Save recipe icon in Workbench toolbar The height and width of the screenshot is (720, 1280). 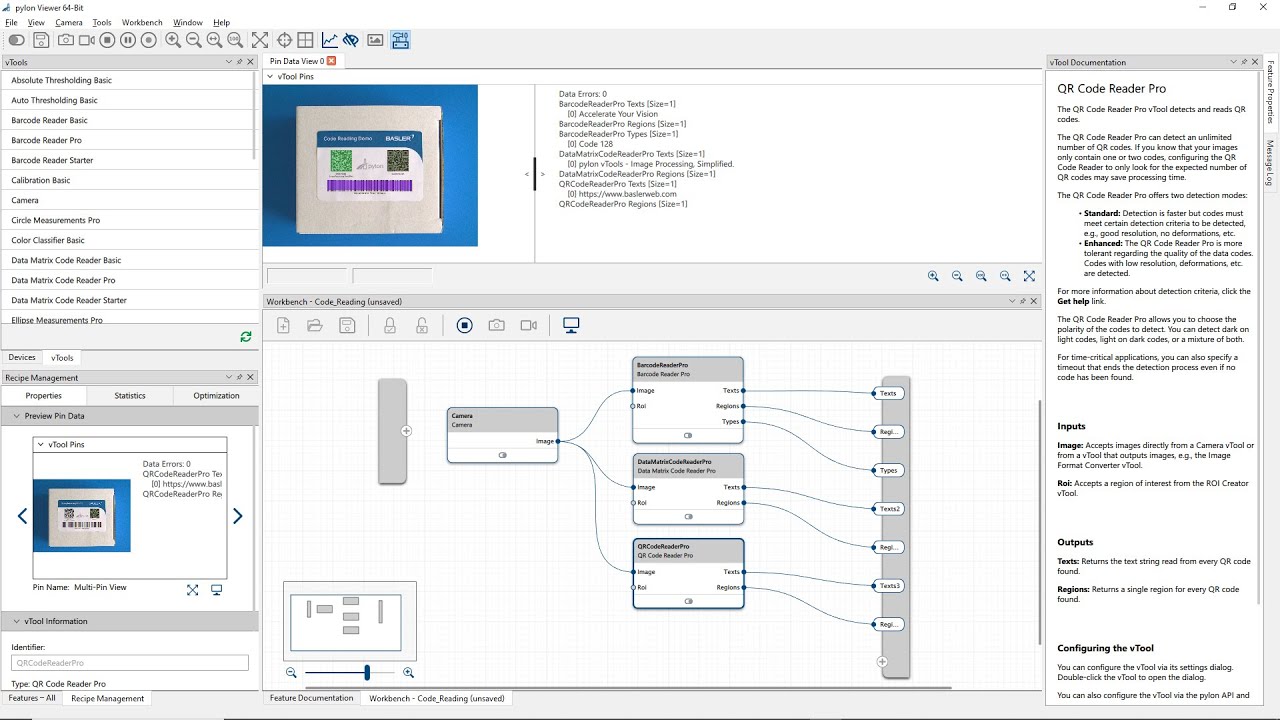point(347,325)
